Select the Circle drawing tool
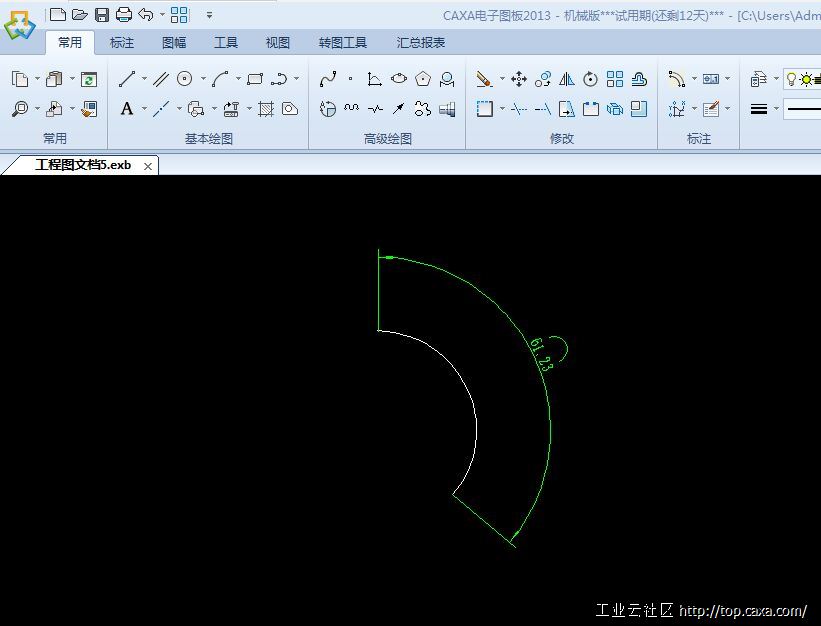This screenshot has height=626, width=821. 184,79
